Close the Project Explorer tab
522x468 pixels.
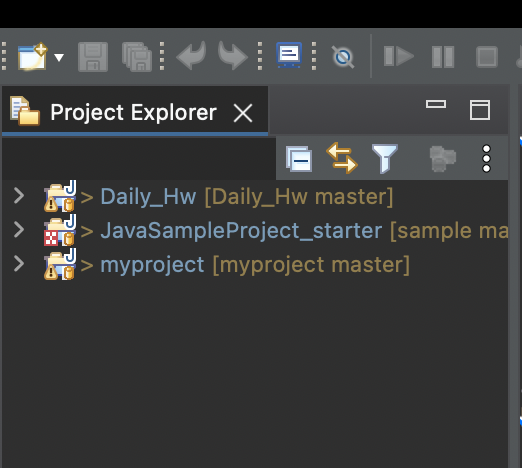click(x=243, y=113)
